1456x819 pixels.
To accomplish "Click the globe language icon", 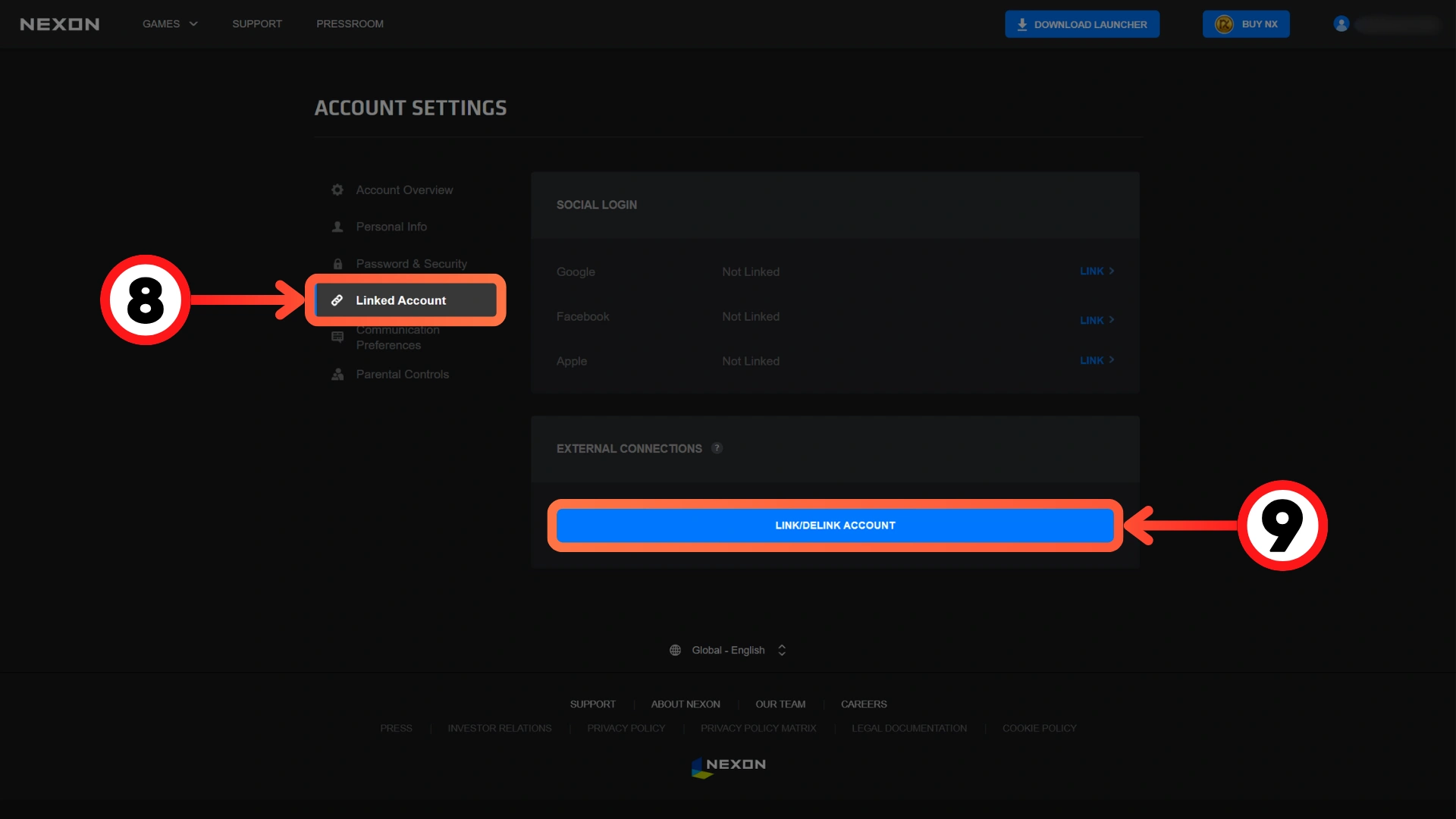I will pyautogui.click(x=675, y=650).
